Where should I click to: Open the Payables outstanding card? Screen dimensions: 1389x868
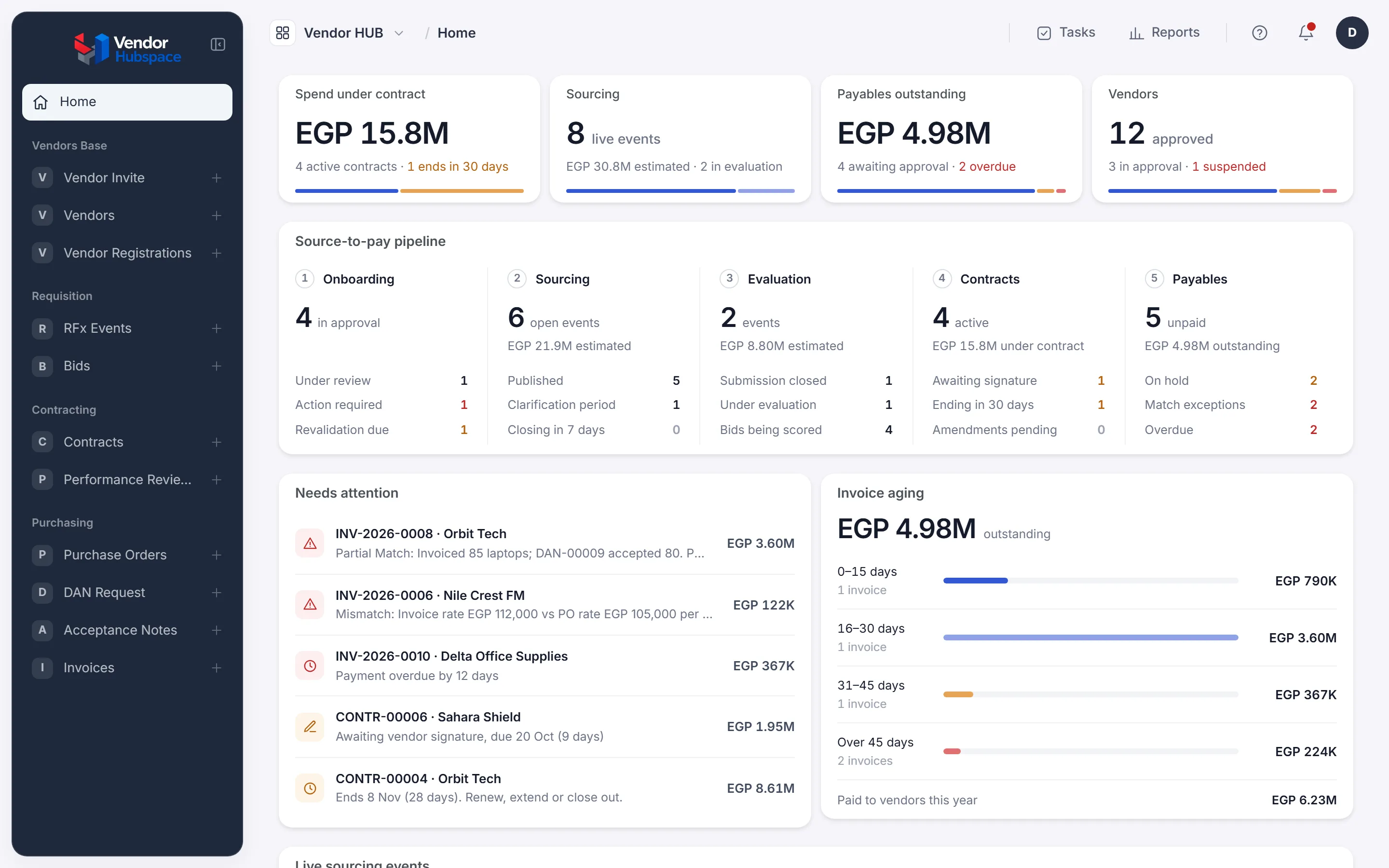click(951, 139)
